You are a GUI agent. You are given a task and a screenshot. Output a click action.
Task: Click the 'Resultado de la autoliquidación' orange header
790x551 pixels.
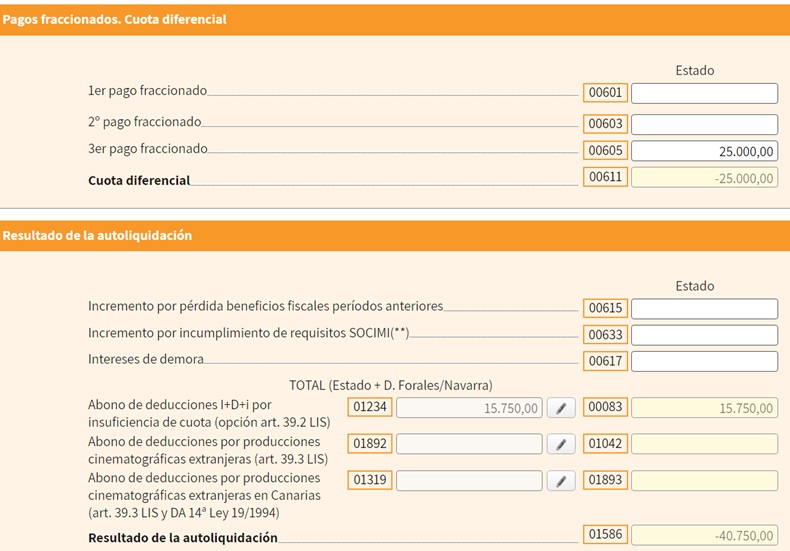point(395,236)
